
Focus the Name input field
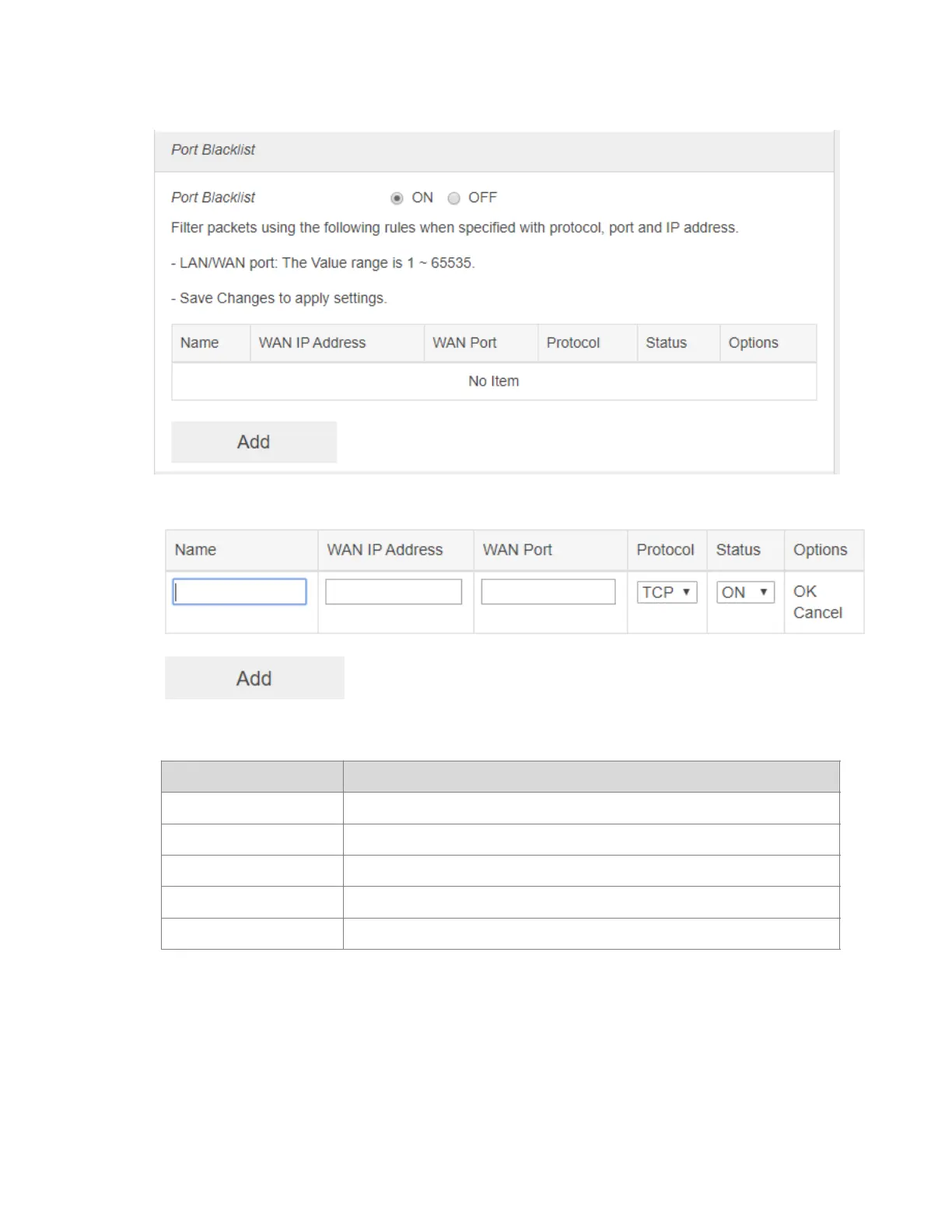240,592
